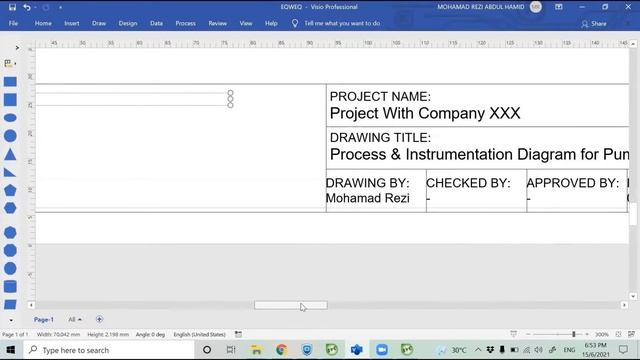Click the Redo button

46,7
